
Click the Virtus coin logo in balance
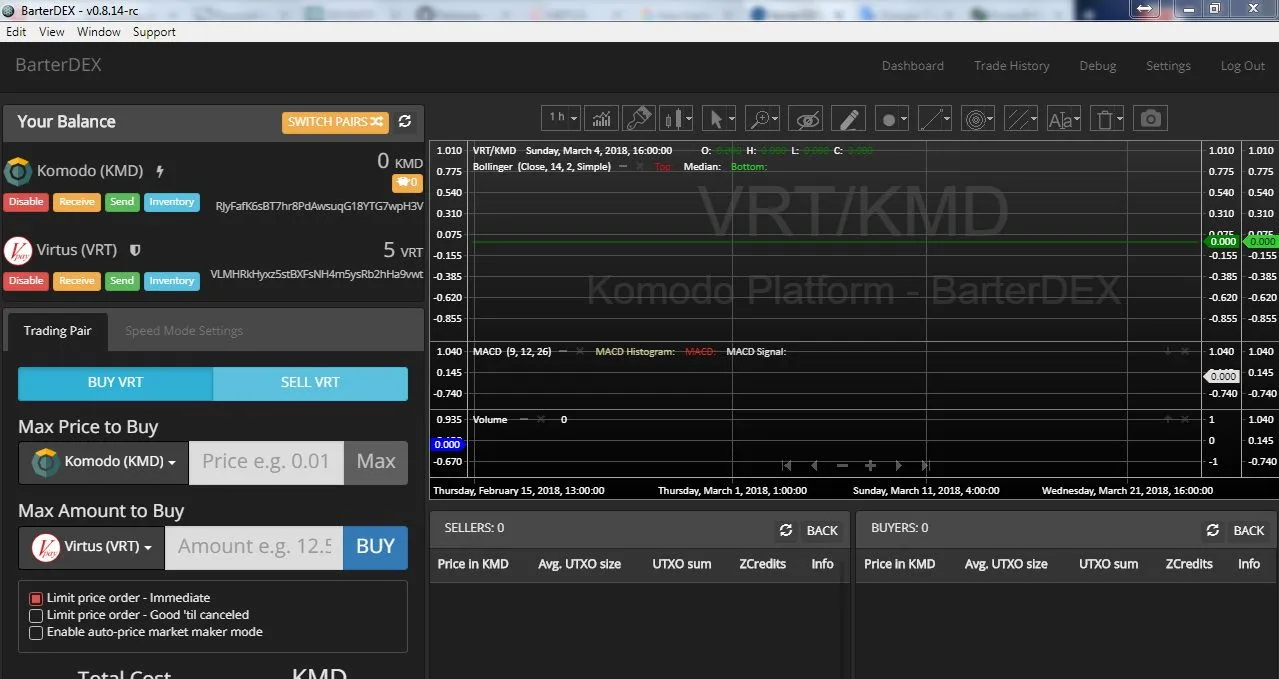pyautogui.click(x=18, y=250)
